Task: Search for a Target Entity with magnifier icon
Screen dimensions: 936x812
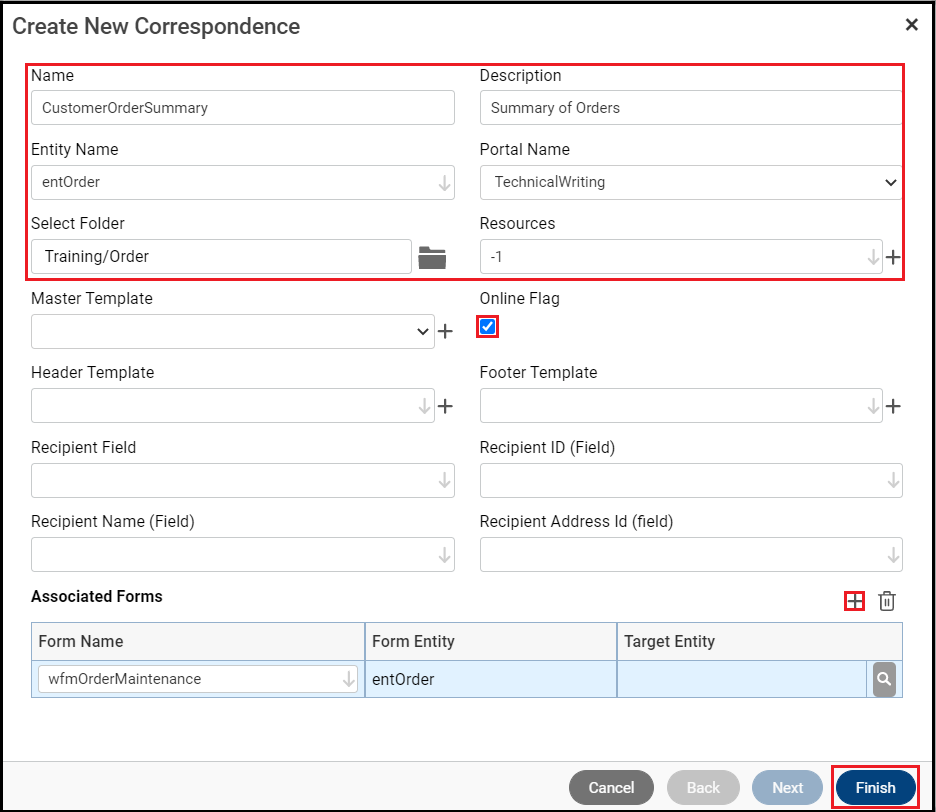Action: coord(884,679)
